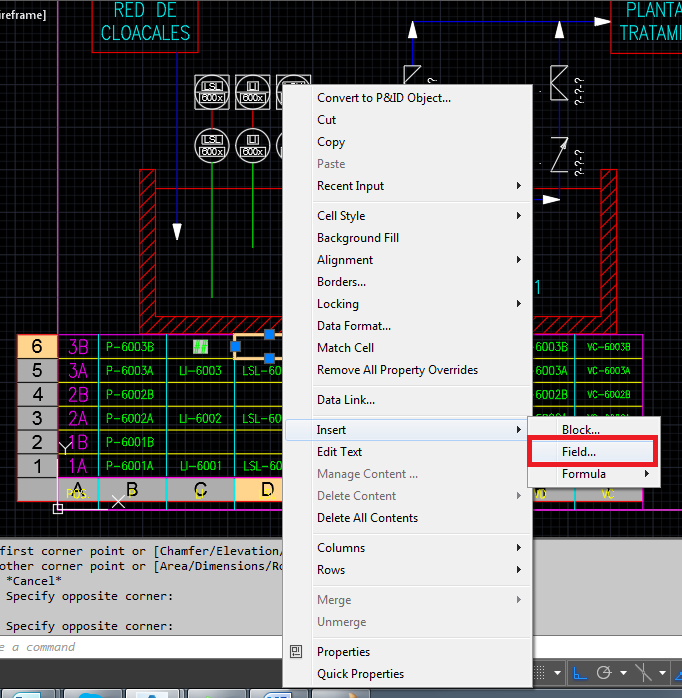Toggle the grid display status icon
This screenshot has height=698, width=682.
coord(539,673)
